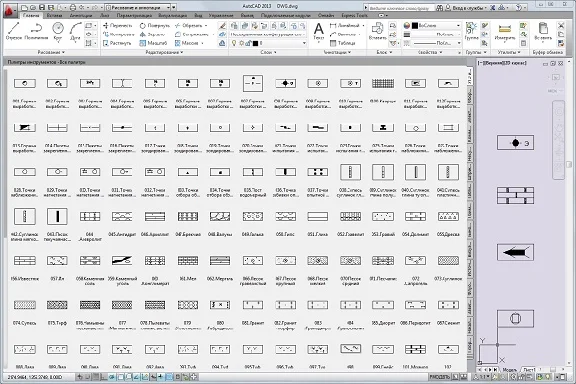
Task: Select the Полилиния (Polyline) tool
Action: (36, 31)
